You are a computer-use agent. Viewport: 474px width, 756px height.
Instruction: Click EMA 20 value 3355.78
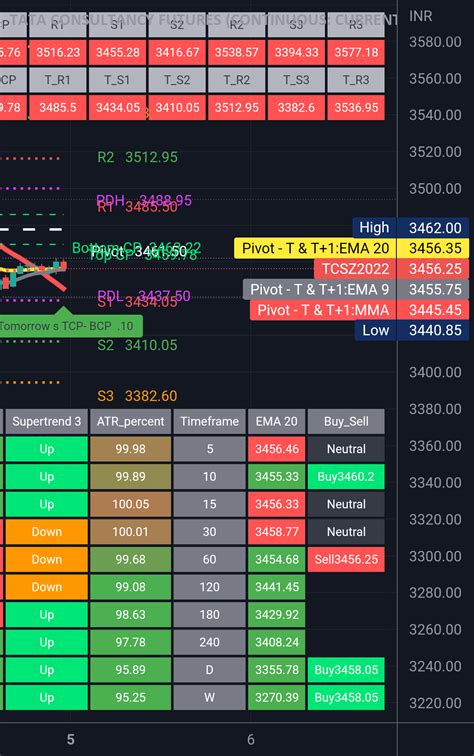276,670
